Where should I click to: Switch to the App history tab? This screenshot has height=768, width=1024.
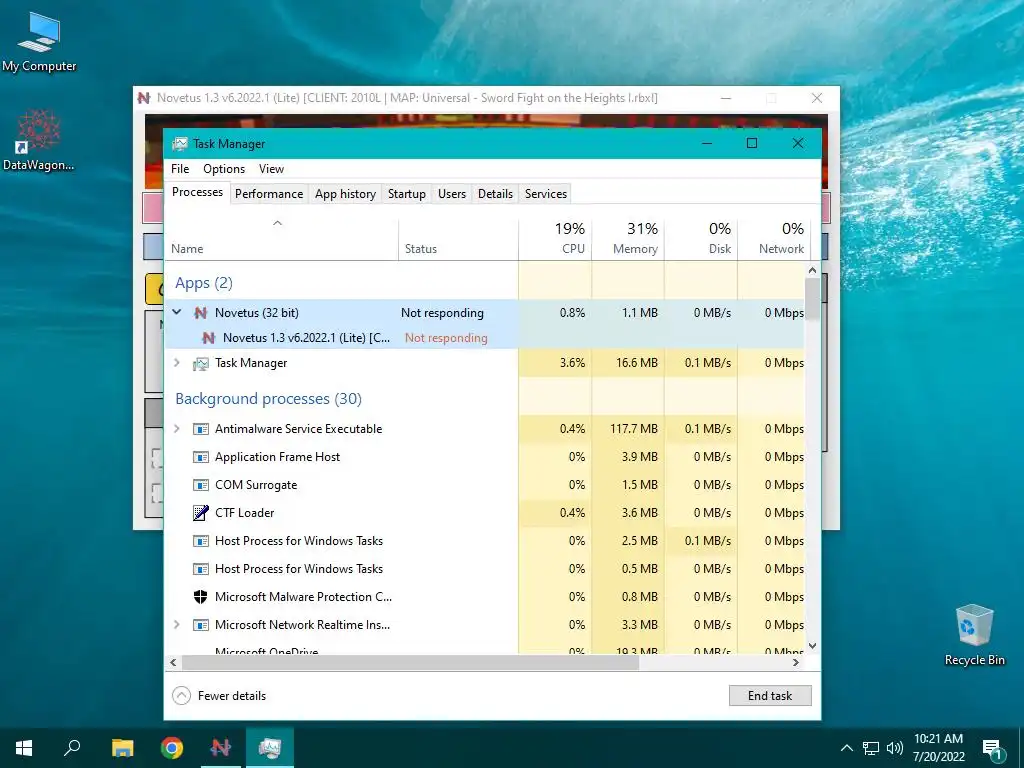pos(345,194)
